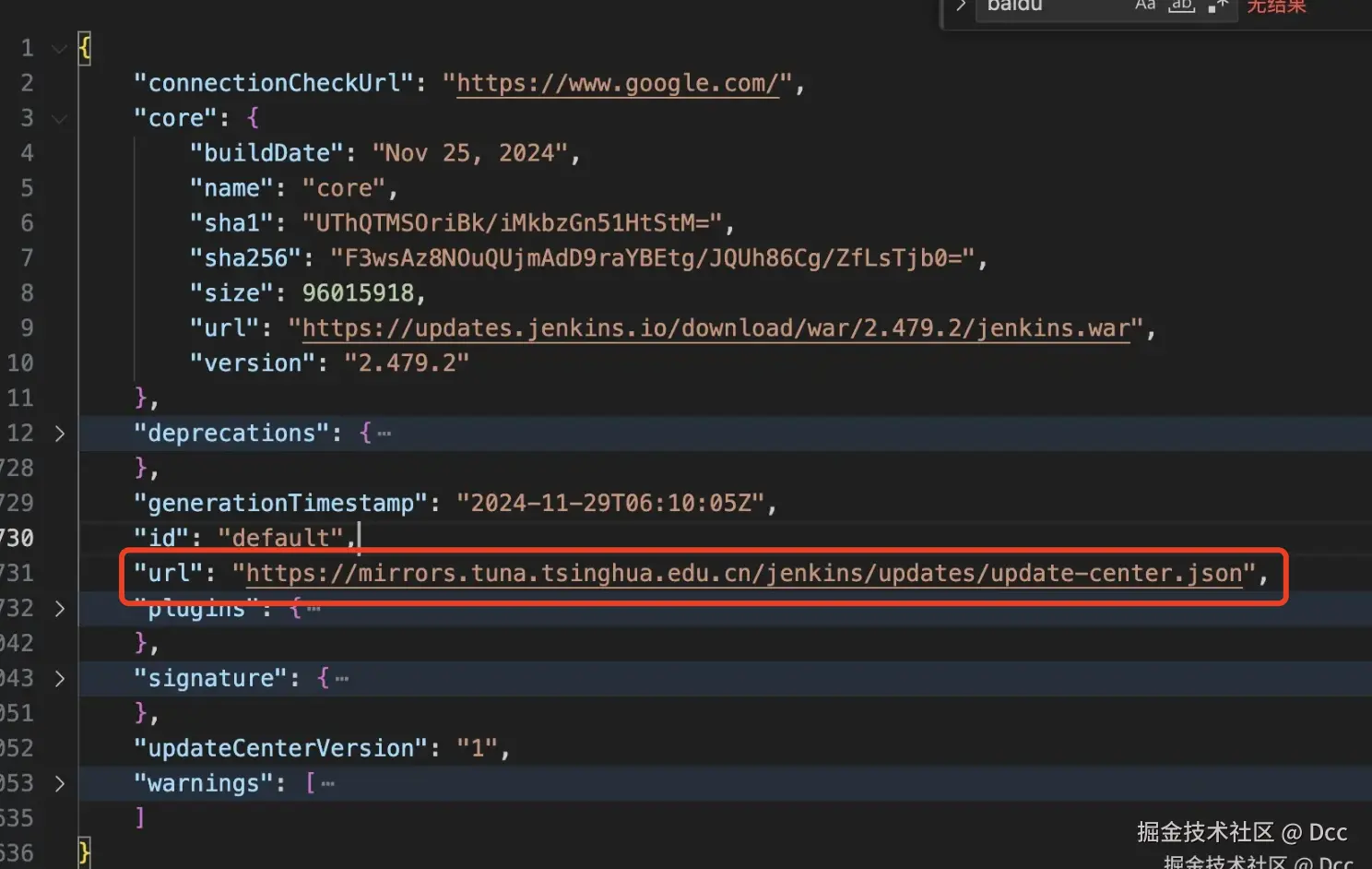The image size is (1372, 869).
Task: Click the "Nov 25, 2024" value
Action: [x=470, y=153]
